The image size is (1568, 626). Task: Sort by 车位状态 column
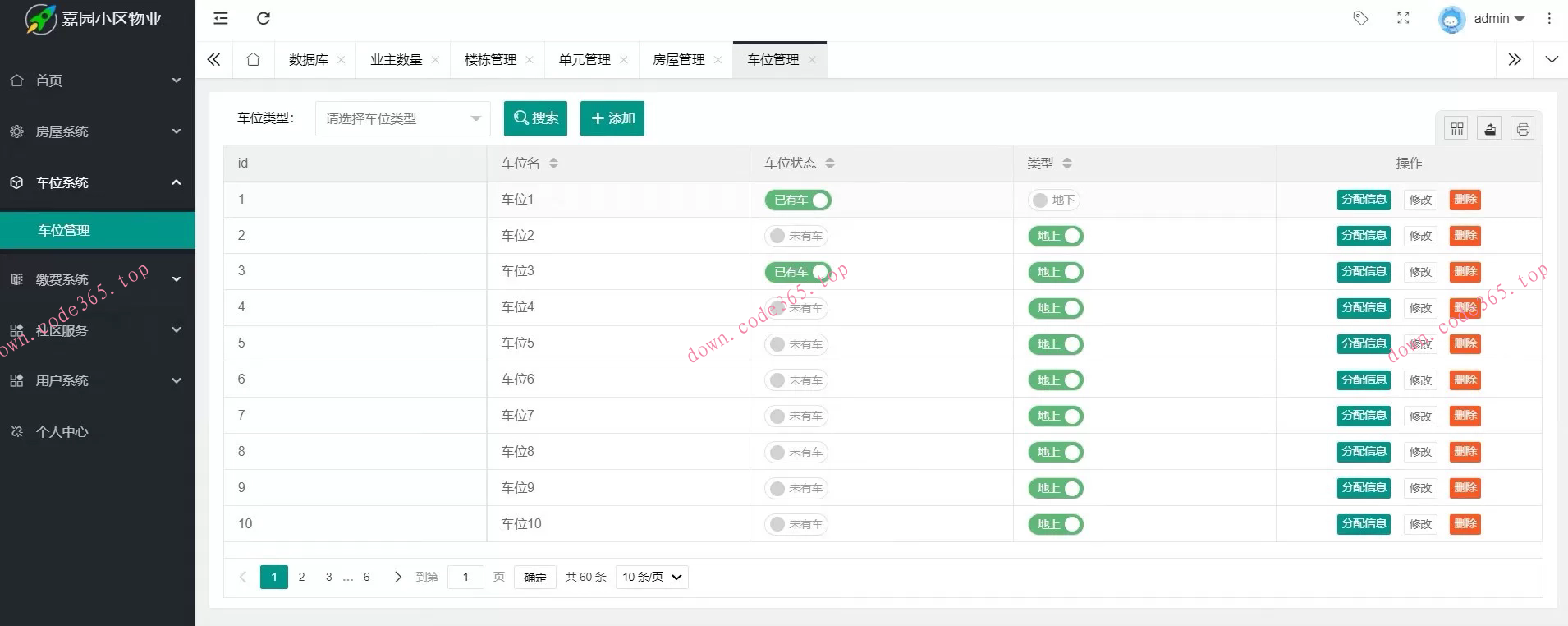830,163
